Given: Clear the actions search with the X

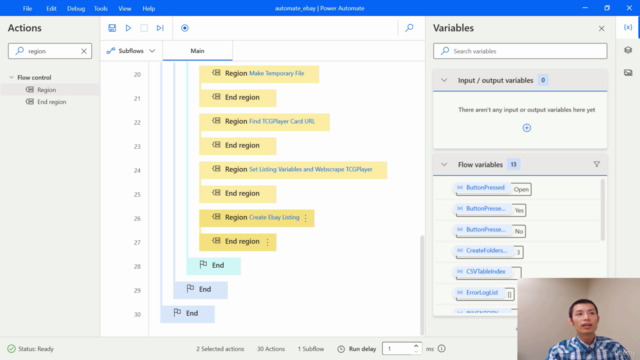Looking at the screenshot, I should (x=84, y=51).
